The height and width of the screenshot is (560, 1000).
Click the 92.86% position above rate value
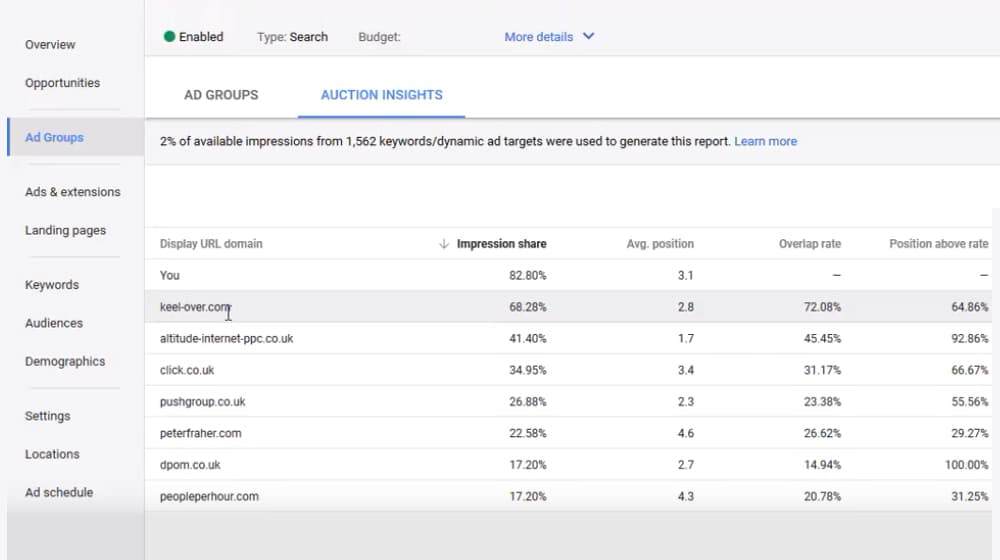pyautogui.click(x=969, y=339)
